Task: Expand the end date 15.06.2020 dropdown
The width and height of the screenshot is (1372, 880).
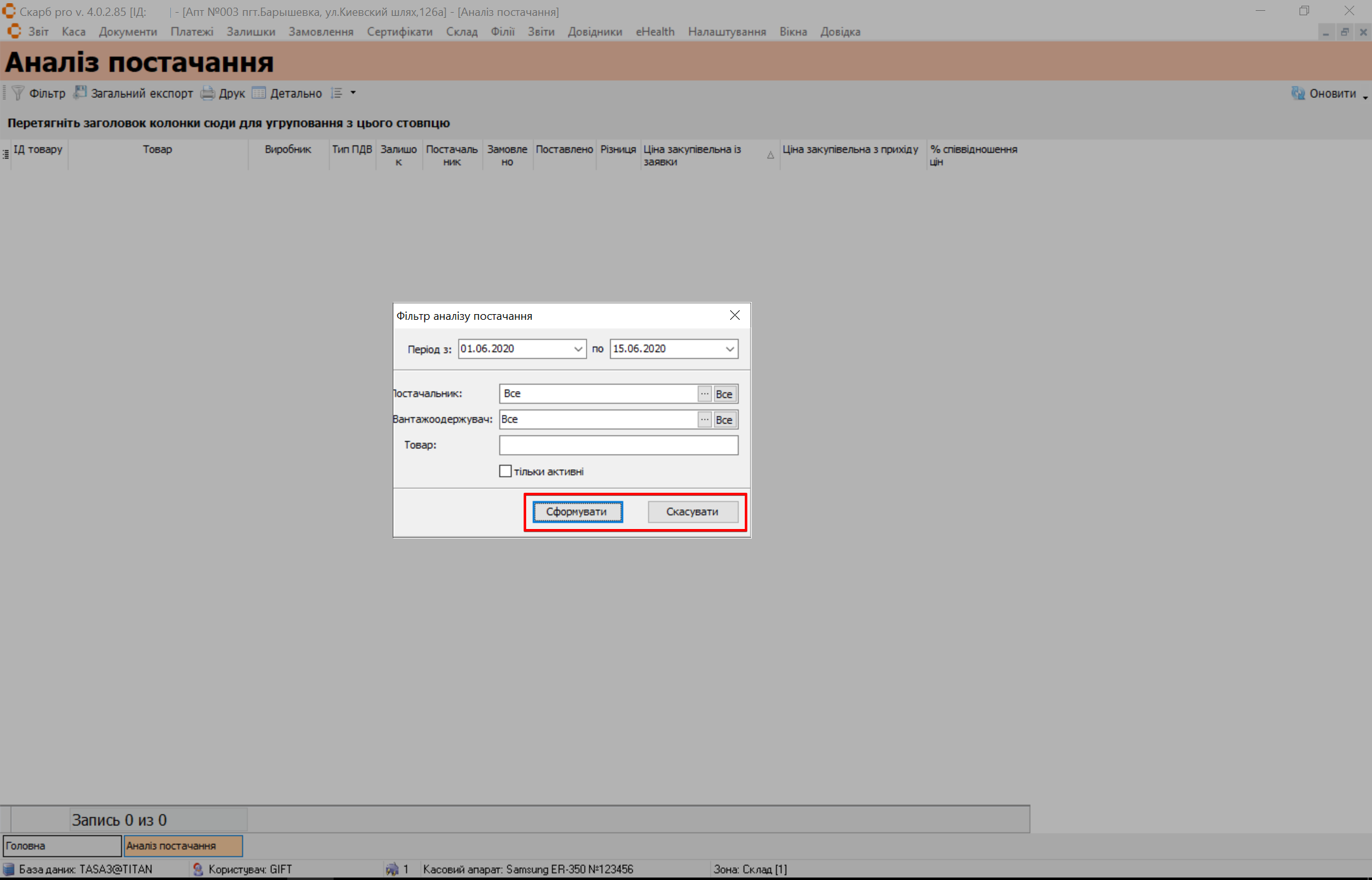Action: (730, 349)
